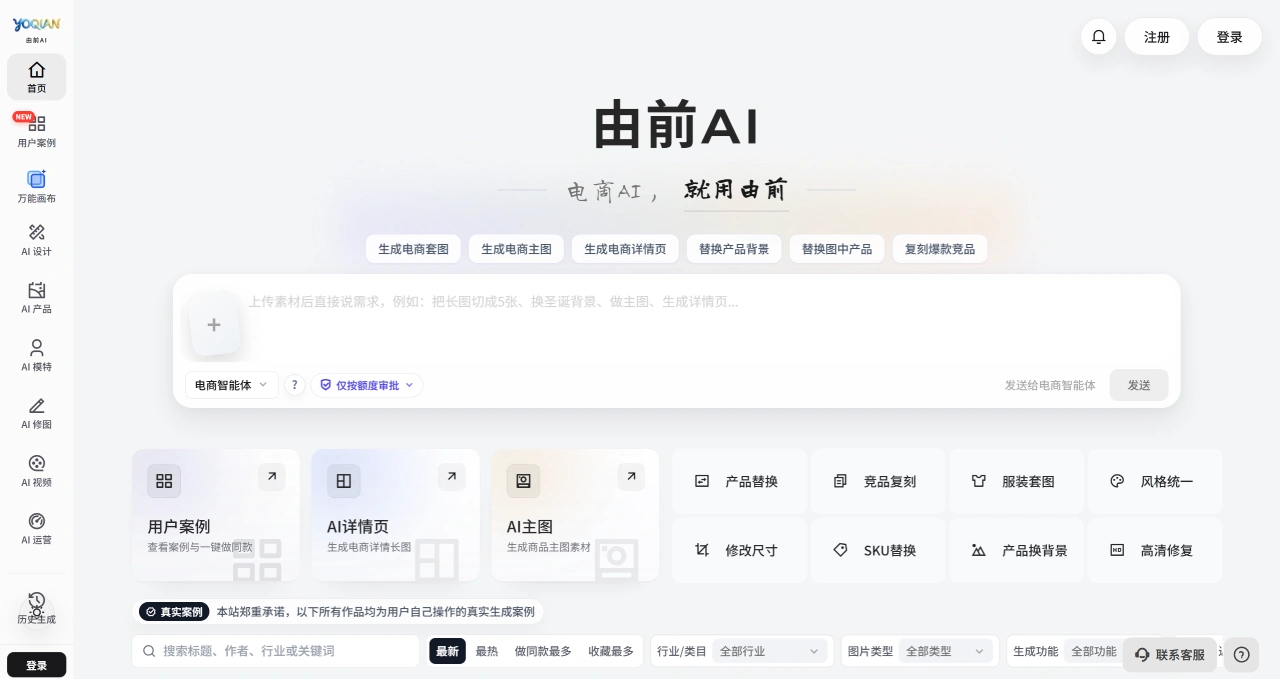1280x679 pixels.
Task: Click the 真实案例 badge
Action: point(174,612)
